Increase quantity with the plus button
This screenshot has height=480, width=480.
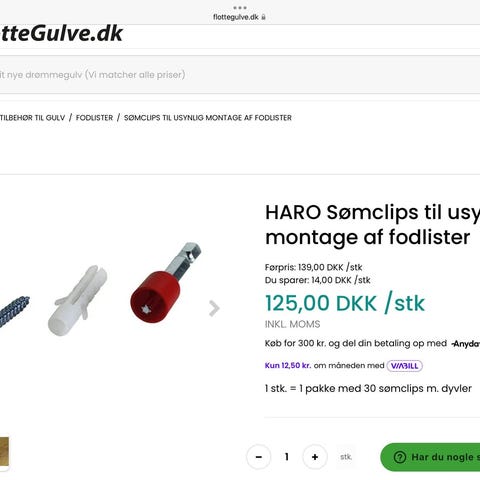[315, 457]
